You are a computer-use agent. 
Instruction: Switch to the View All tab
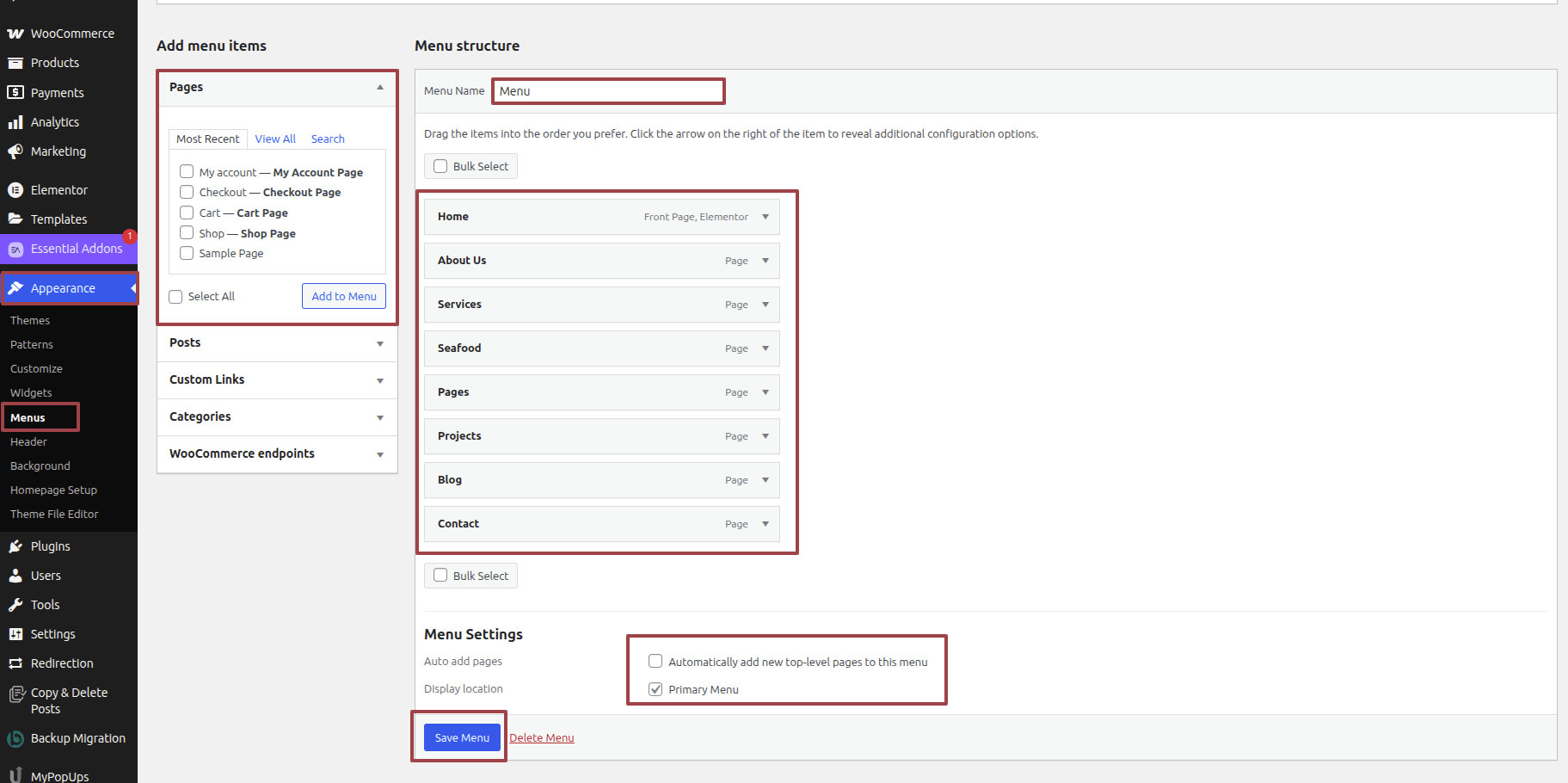pos(275,139)
